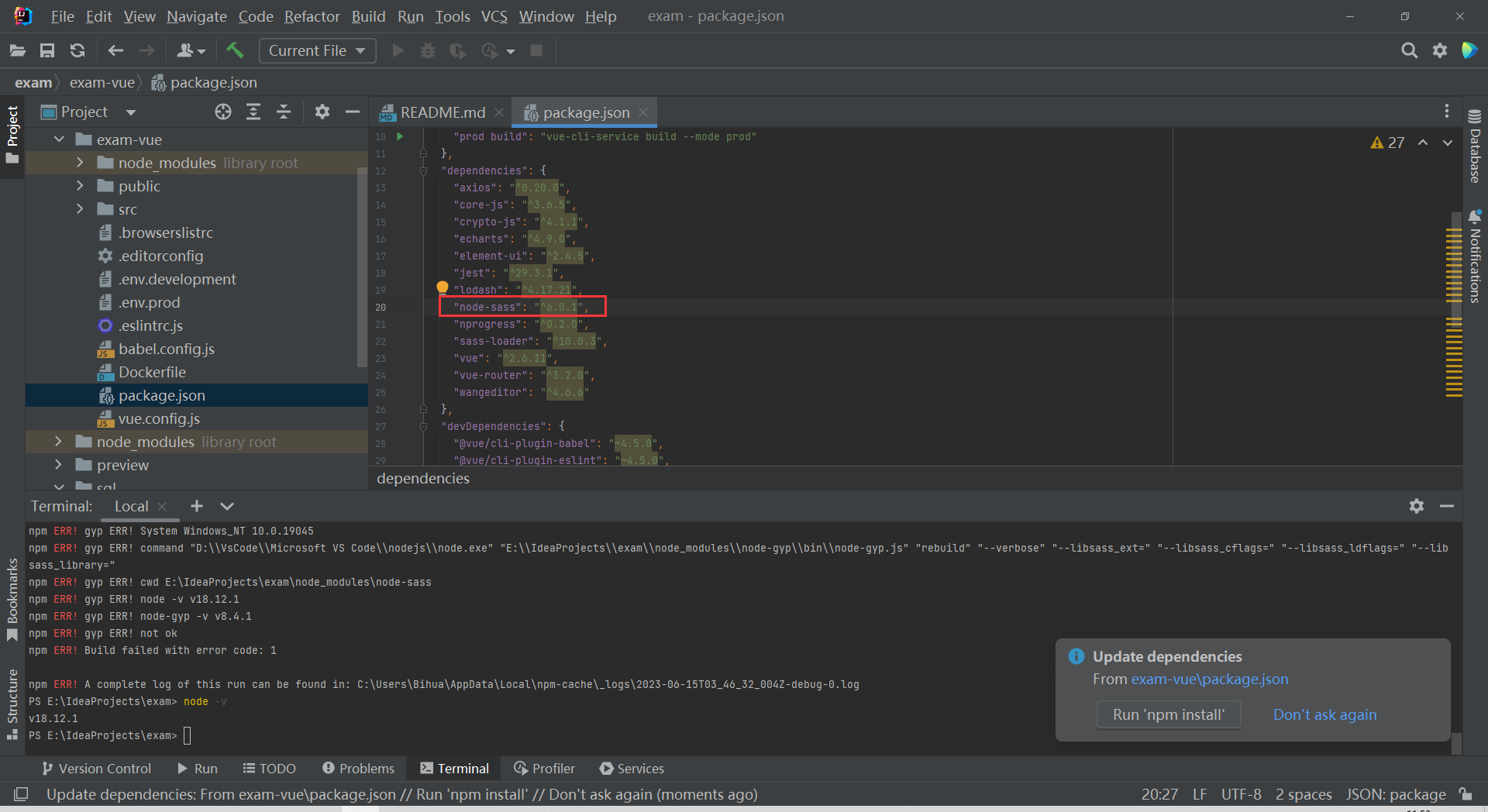This screenshot has width=1488, height=812.
Task: Open IDE settings gear in top toolbar
Action: [1440, 50]
